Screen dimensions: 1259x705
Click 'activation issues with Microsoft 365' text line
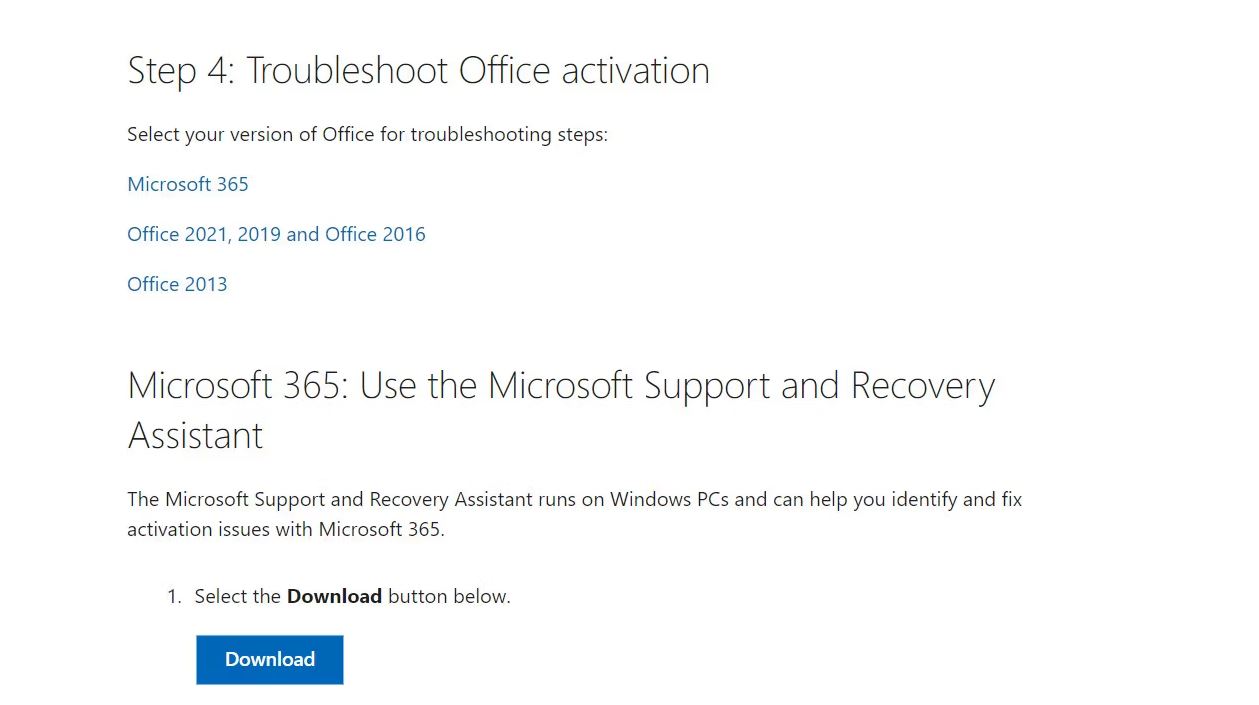(x=285, y=529)
